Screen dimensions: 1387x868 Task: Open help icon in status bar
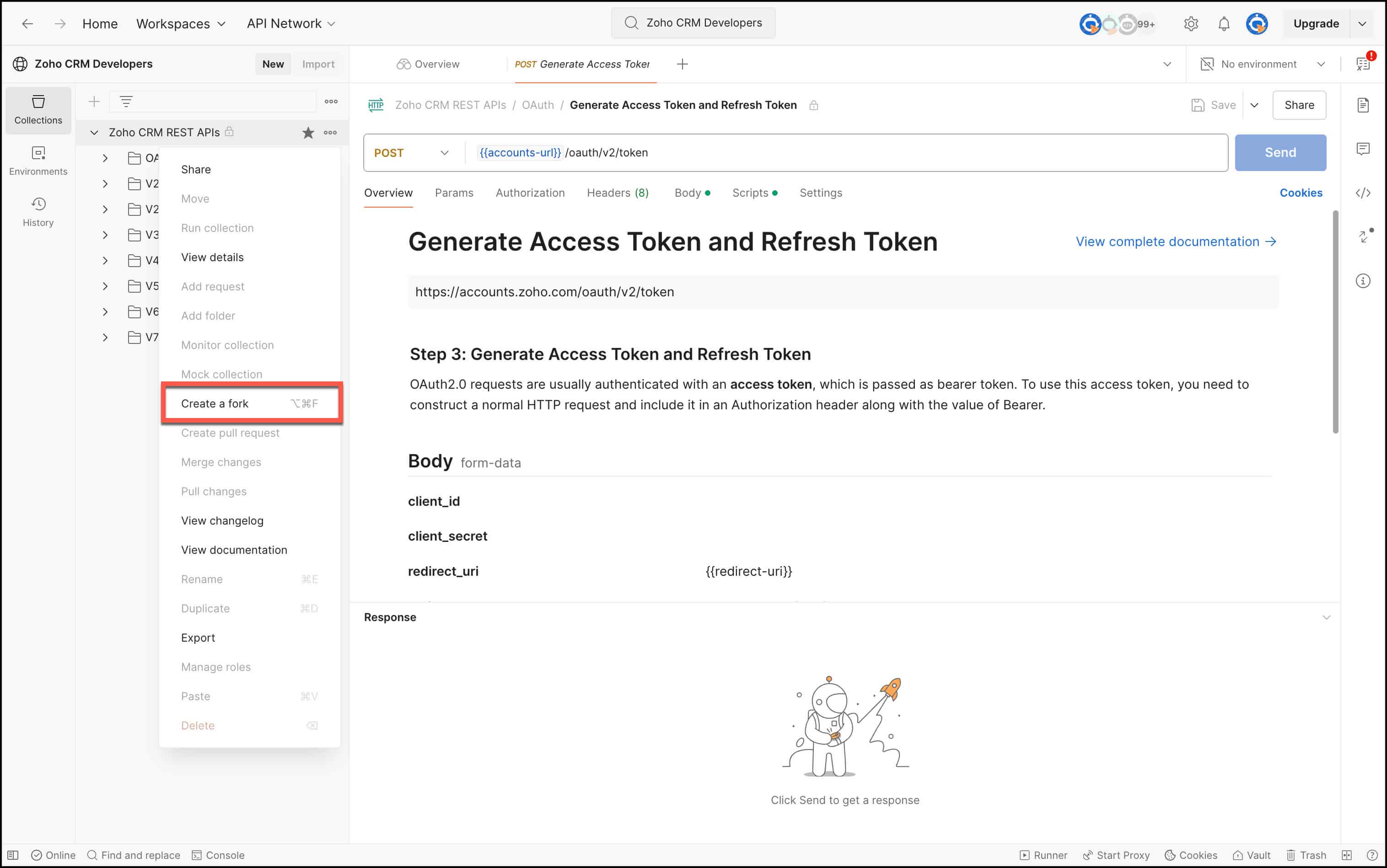[x=1373, y=855]
